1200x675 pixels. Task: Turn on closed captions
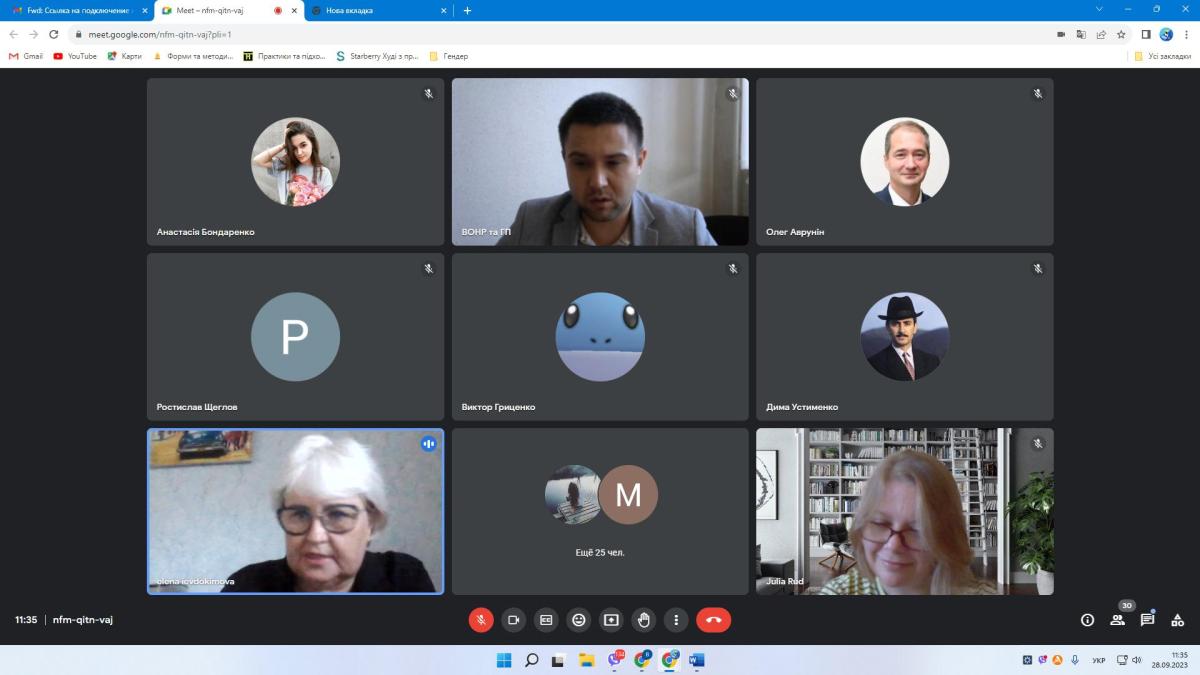(x=546, y=620)
